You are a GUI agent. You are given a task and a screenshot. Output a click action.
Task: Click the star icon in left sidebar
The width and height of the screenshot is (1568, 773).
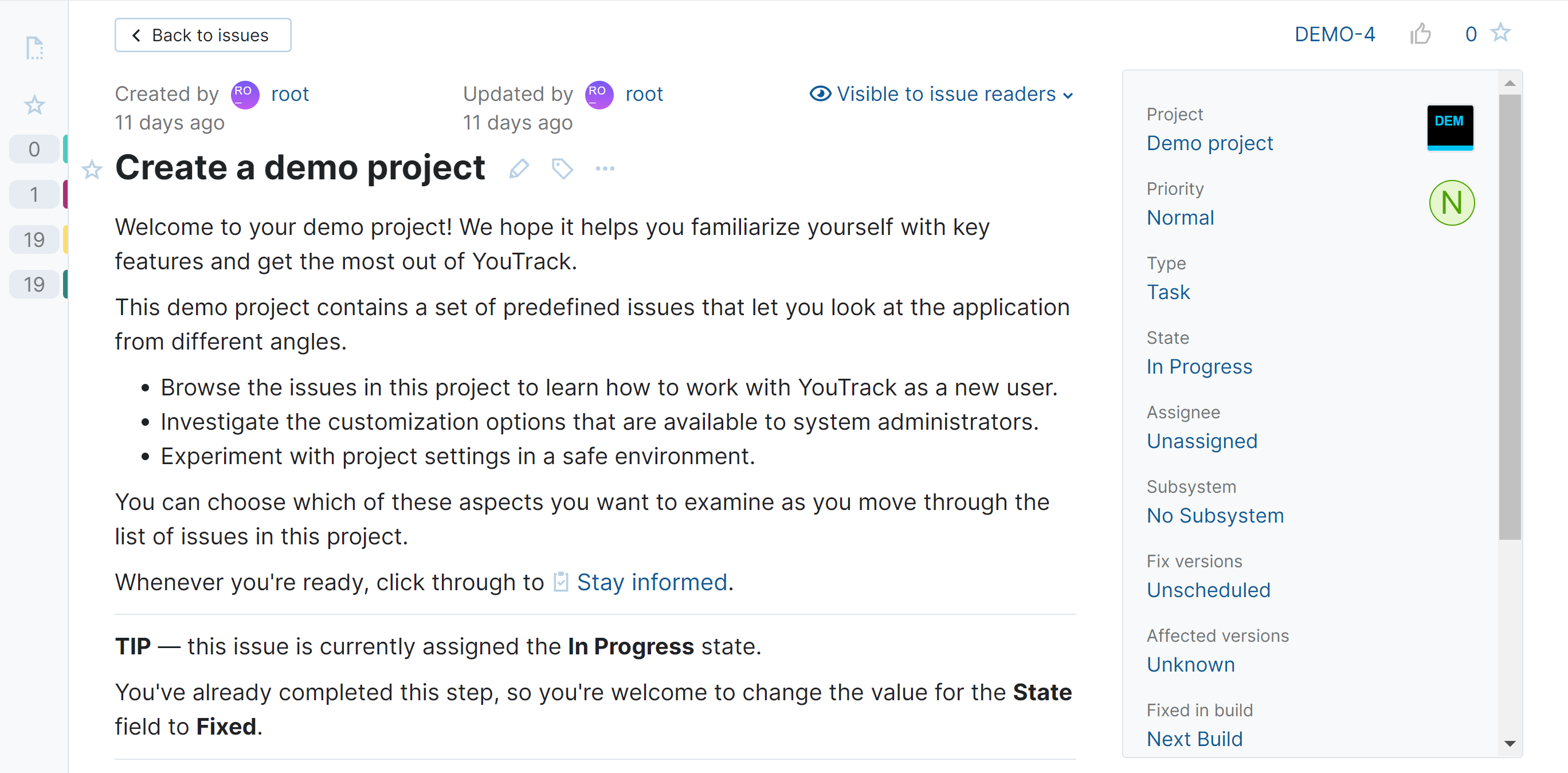(35, 105)
